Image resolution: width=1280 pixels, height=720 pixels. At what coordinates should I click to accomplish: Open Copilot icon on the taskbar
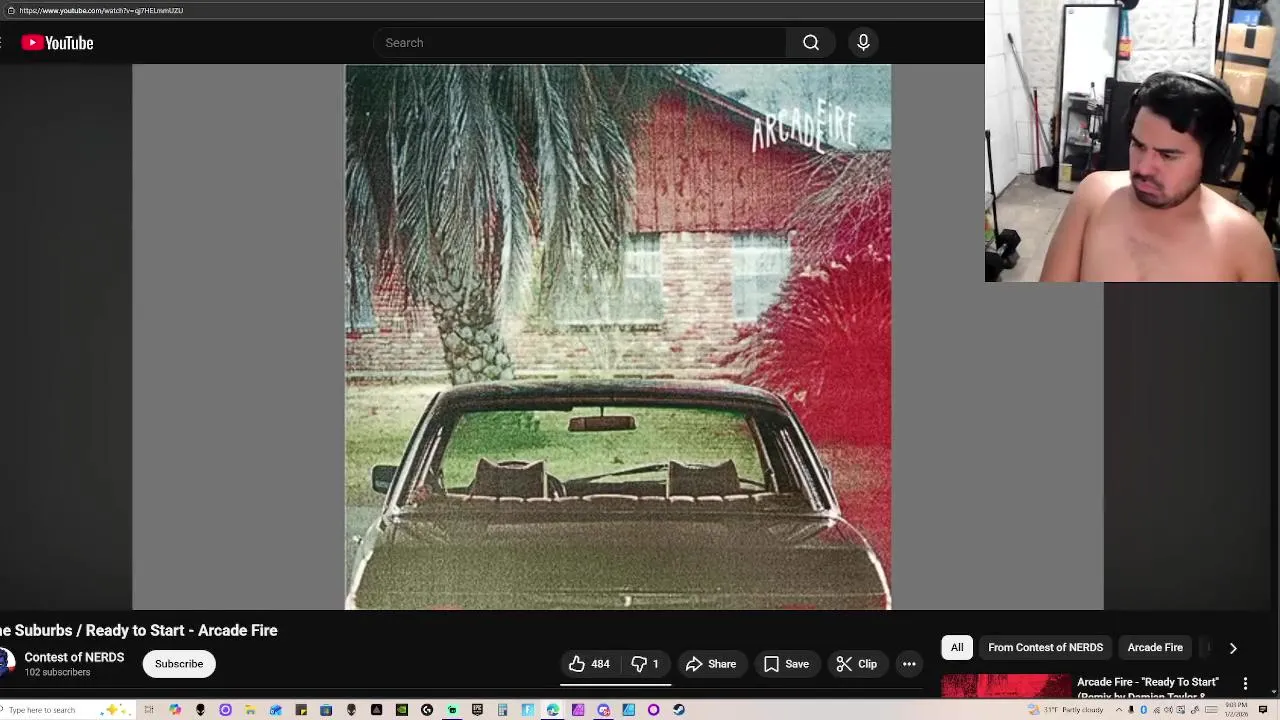tap(175, 710)
